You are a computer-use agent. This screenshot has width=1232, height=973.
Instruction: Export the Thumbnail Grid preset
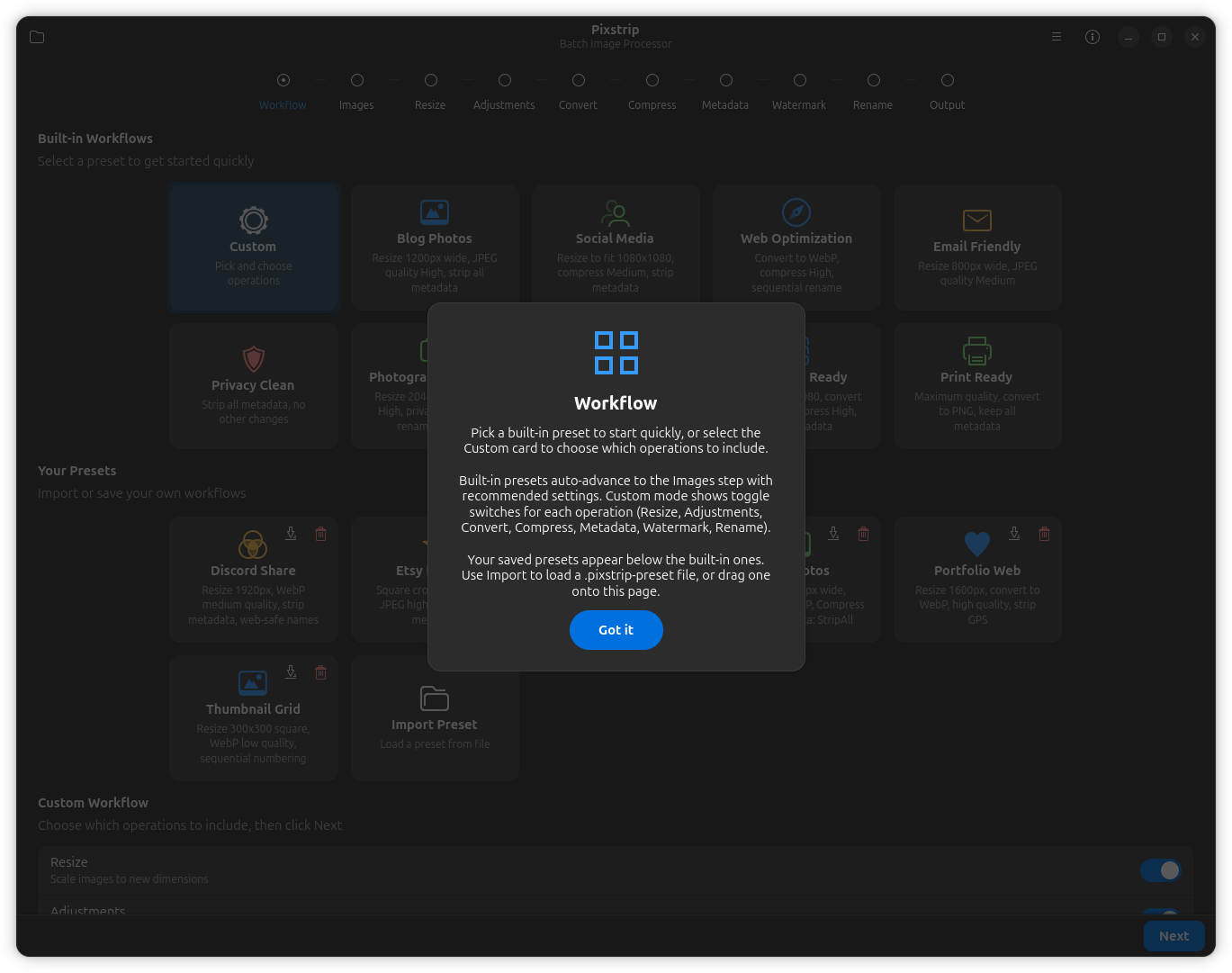[x=291, y=672]
